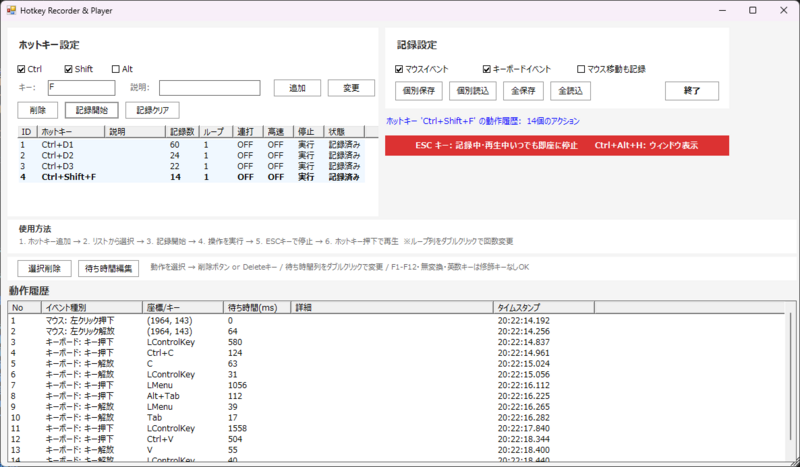Image resolution: width=800 pixels, height=467 pixels.
Task: Uncheck the Shift modifier checkbox
Action: [69, 69]
